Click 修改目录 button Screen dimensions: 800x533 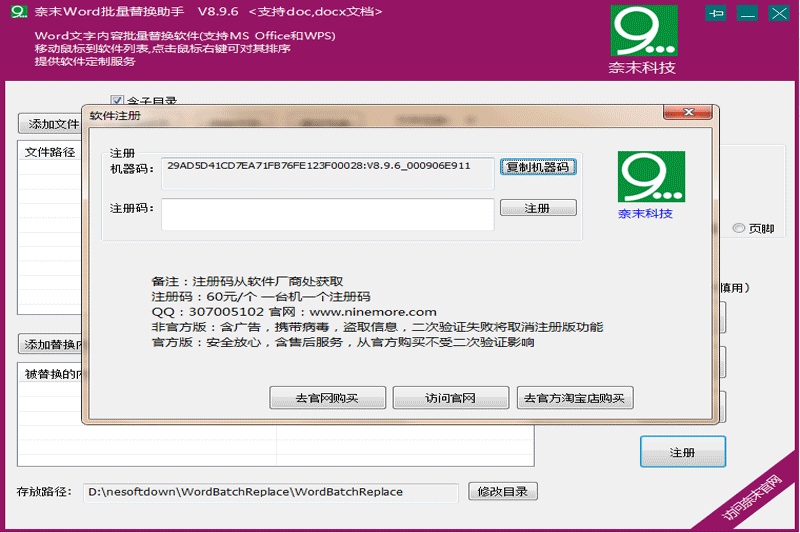(x=503, y=492)
